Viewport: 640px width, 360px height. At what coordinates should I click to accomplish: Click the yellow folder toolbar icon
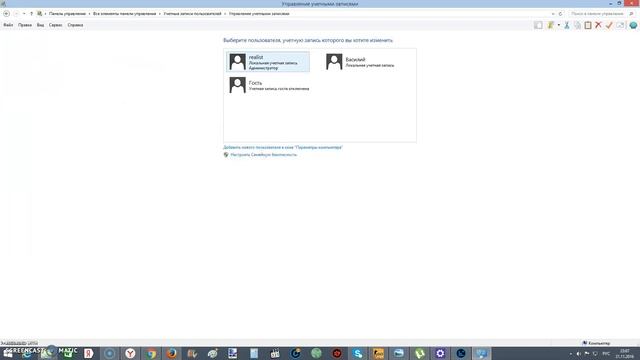tap(551, 25)
